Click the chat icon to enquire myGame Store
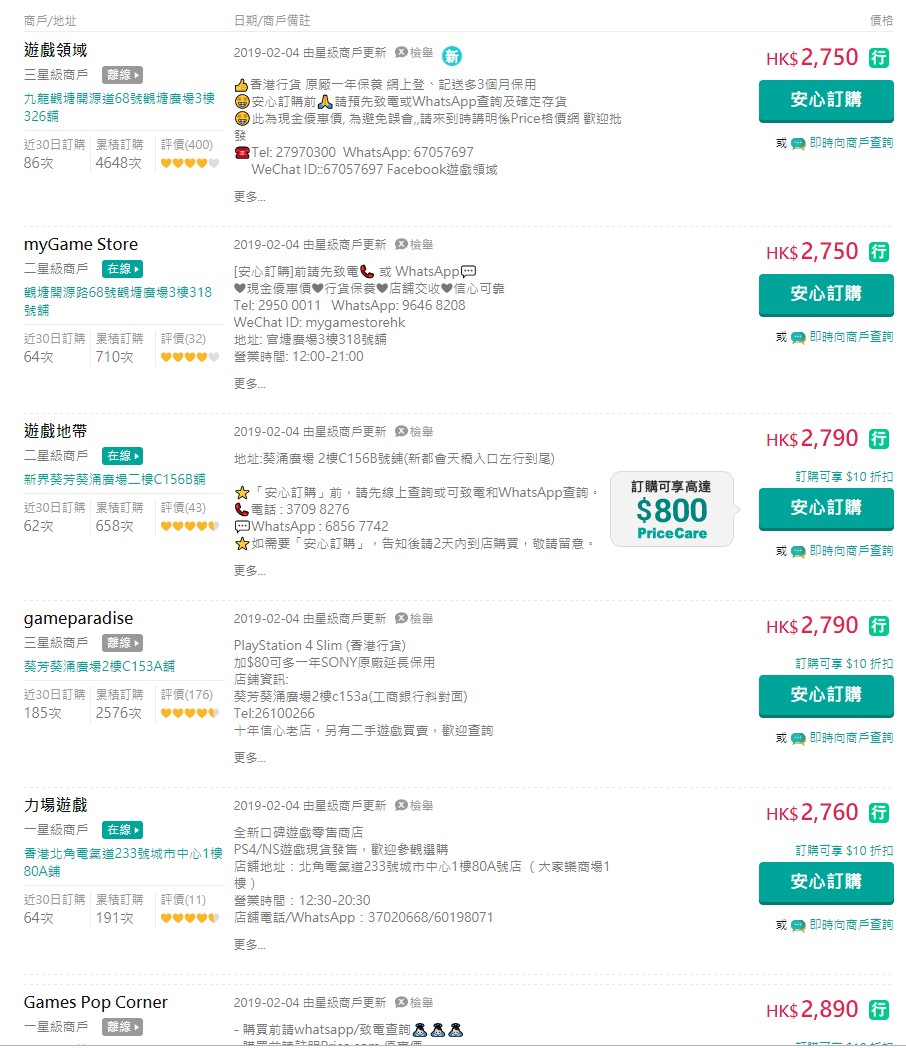The width and height of the screenshot is (906, 1048). click(x=798, y=337)
